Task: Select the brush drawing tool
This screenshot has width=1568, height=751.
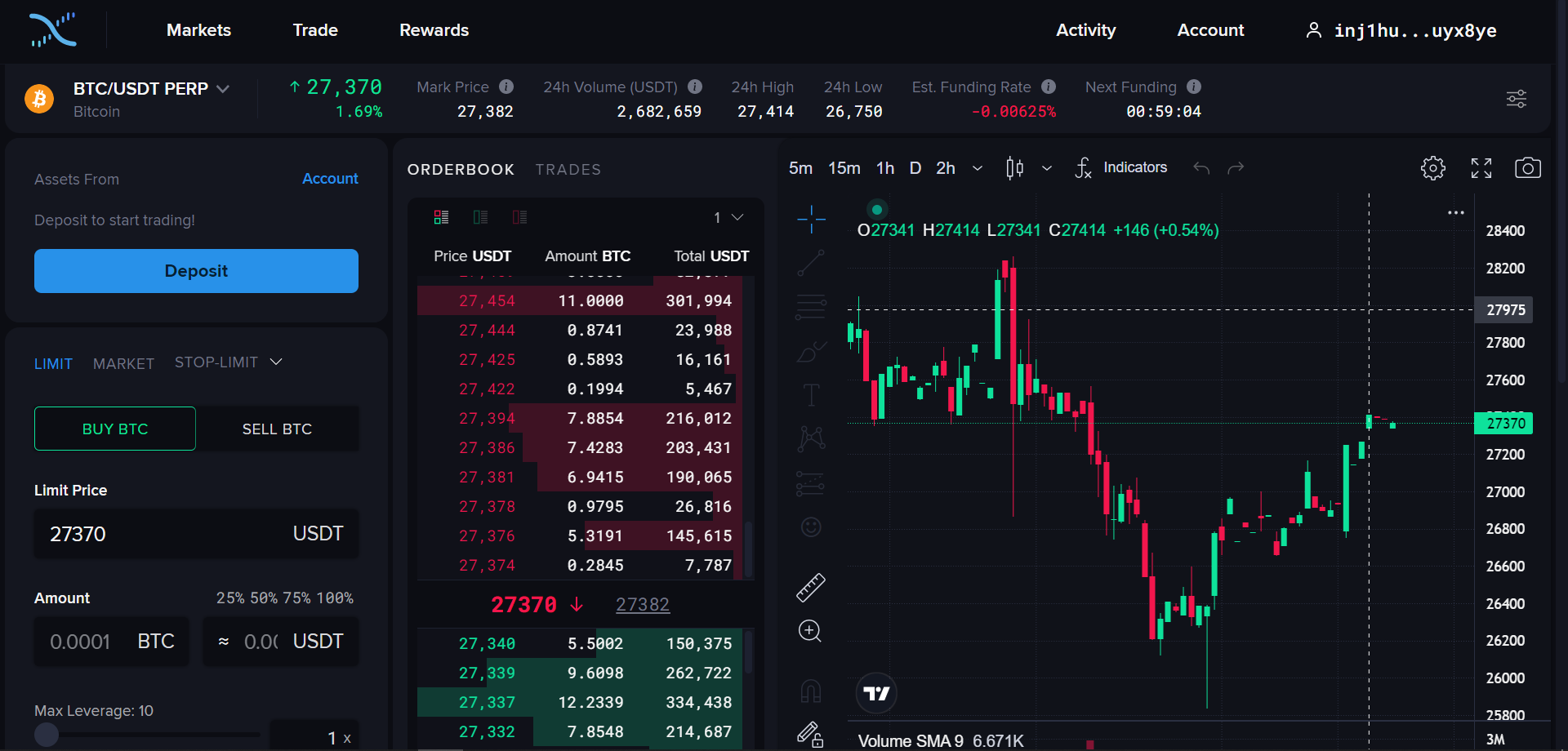Action: [811, 351]
